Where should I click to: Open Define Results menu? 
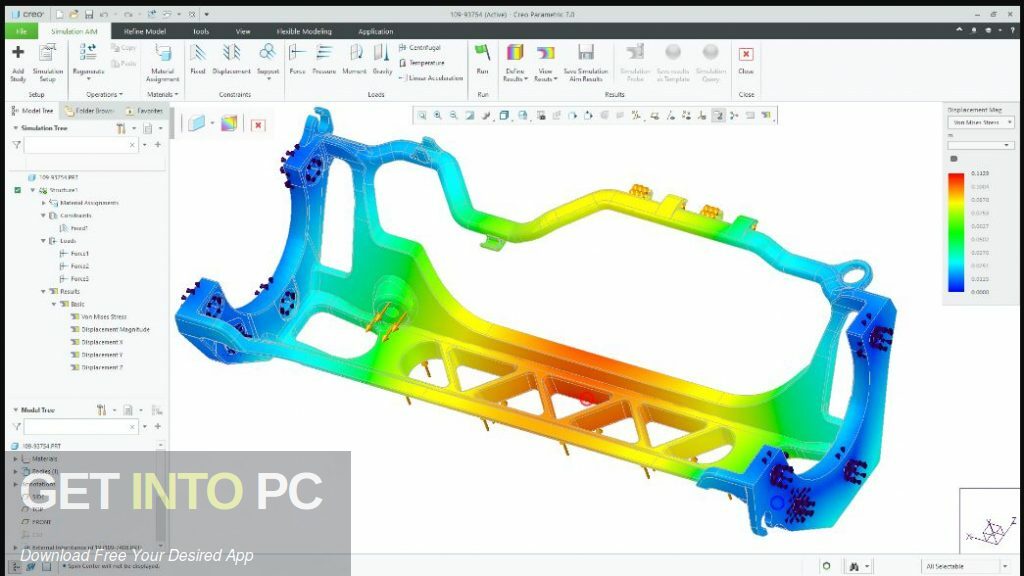pyautogui.click(x=515, y=63)
